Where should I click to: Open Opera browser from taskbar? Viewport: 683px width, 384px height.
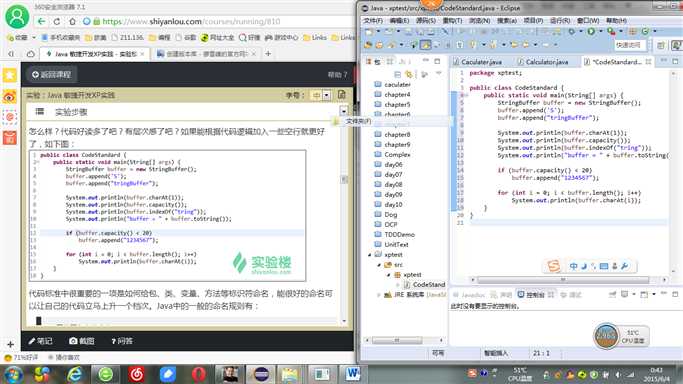tap(199, 374)
